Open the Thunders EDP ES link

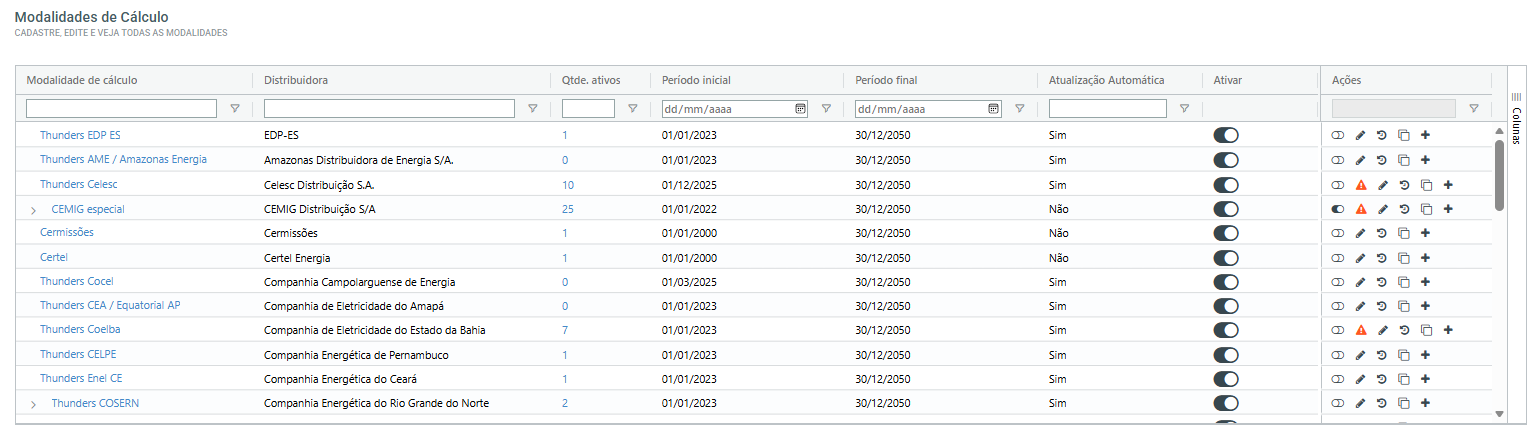click(x=80, y=134)
